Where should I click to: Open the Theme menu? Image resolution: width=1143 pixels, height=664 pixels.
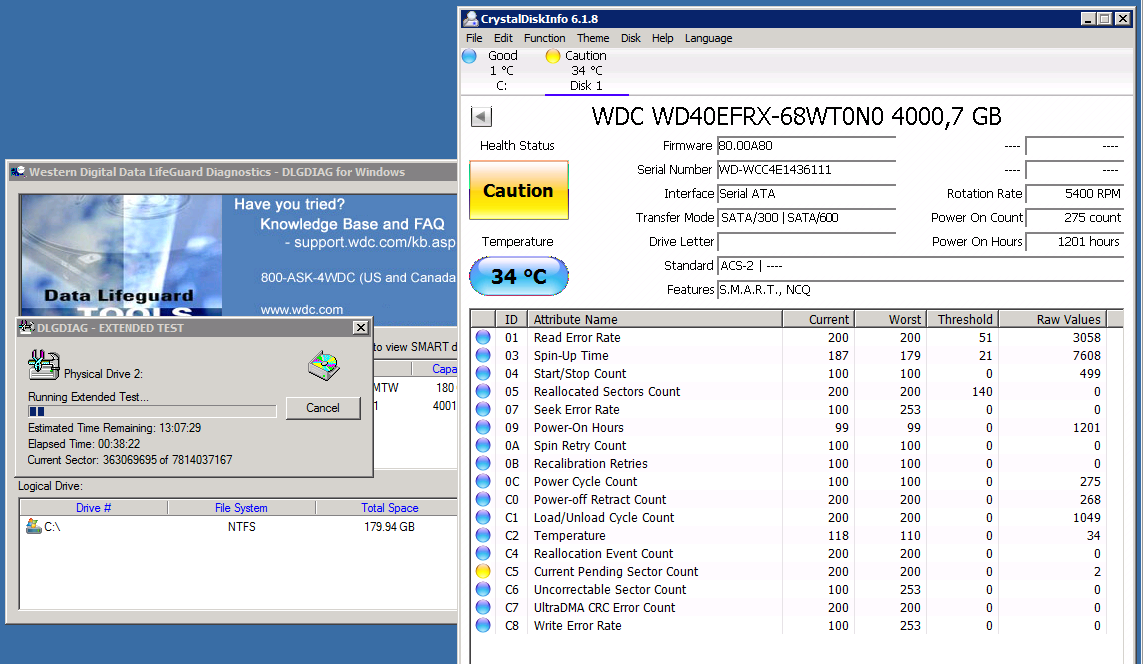pyautogui.click(x=593, y=38)
